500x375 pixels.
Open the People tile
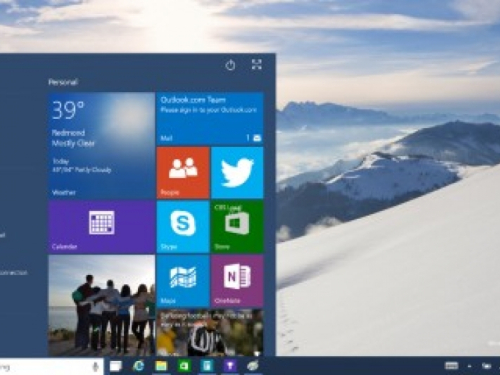click(x=183, y=173)
